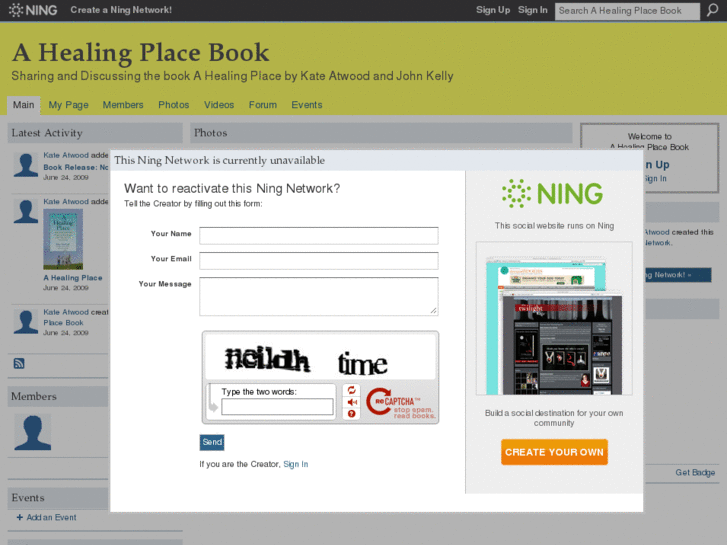The height and width of the screenshot is (545, 727).
Task: Click Sign In link for the Creator
Action: (x=296, y=464)
